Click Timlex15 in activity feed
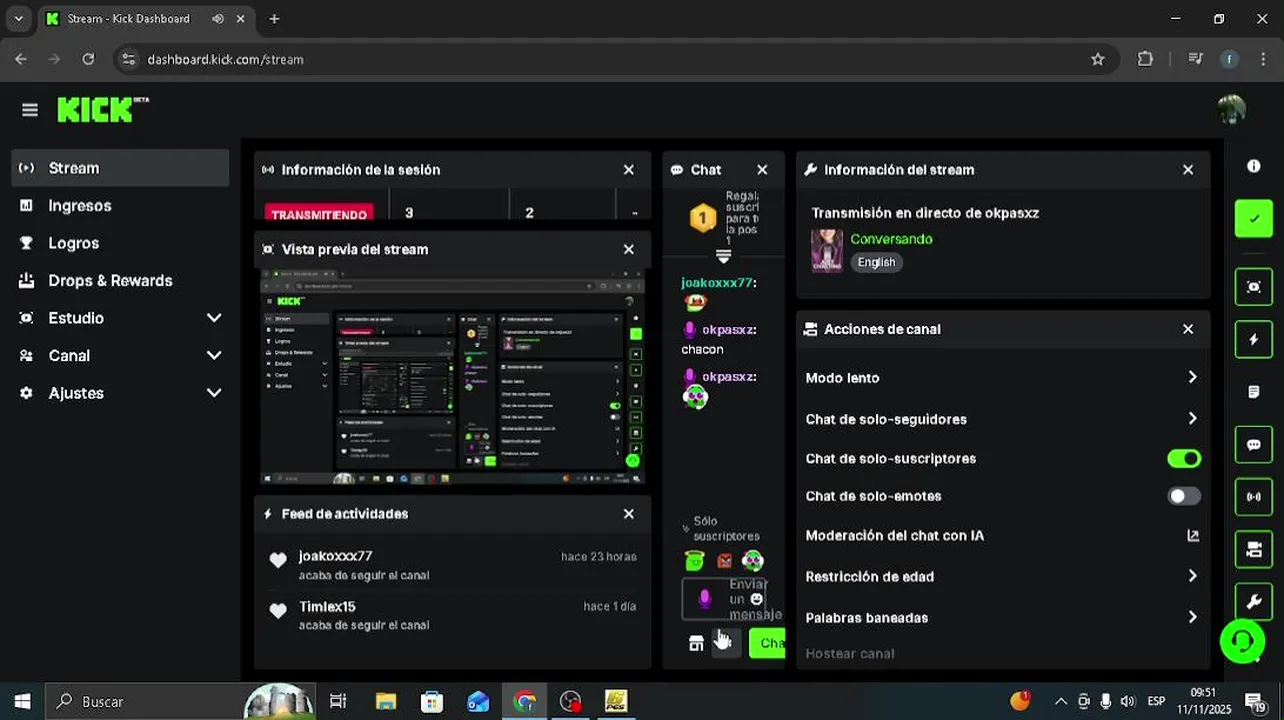Screen dimensions: 1284x720 pyautogui.click(x=327, y=607)
